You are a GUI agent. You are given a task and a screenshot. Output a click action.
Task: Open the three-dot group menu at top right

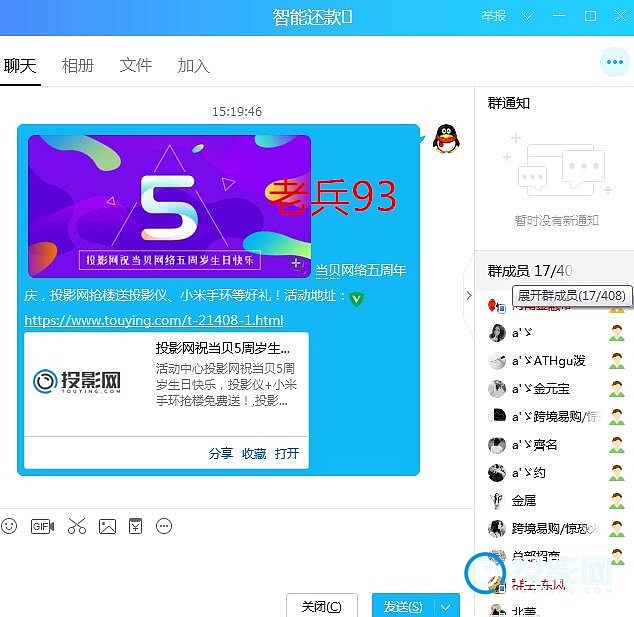615,62
